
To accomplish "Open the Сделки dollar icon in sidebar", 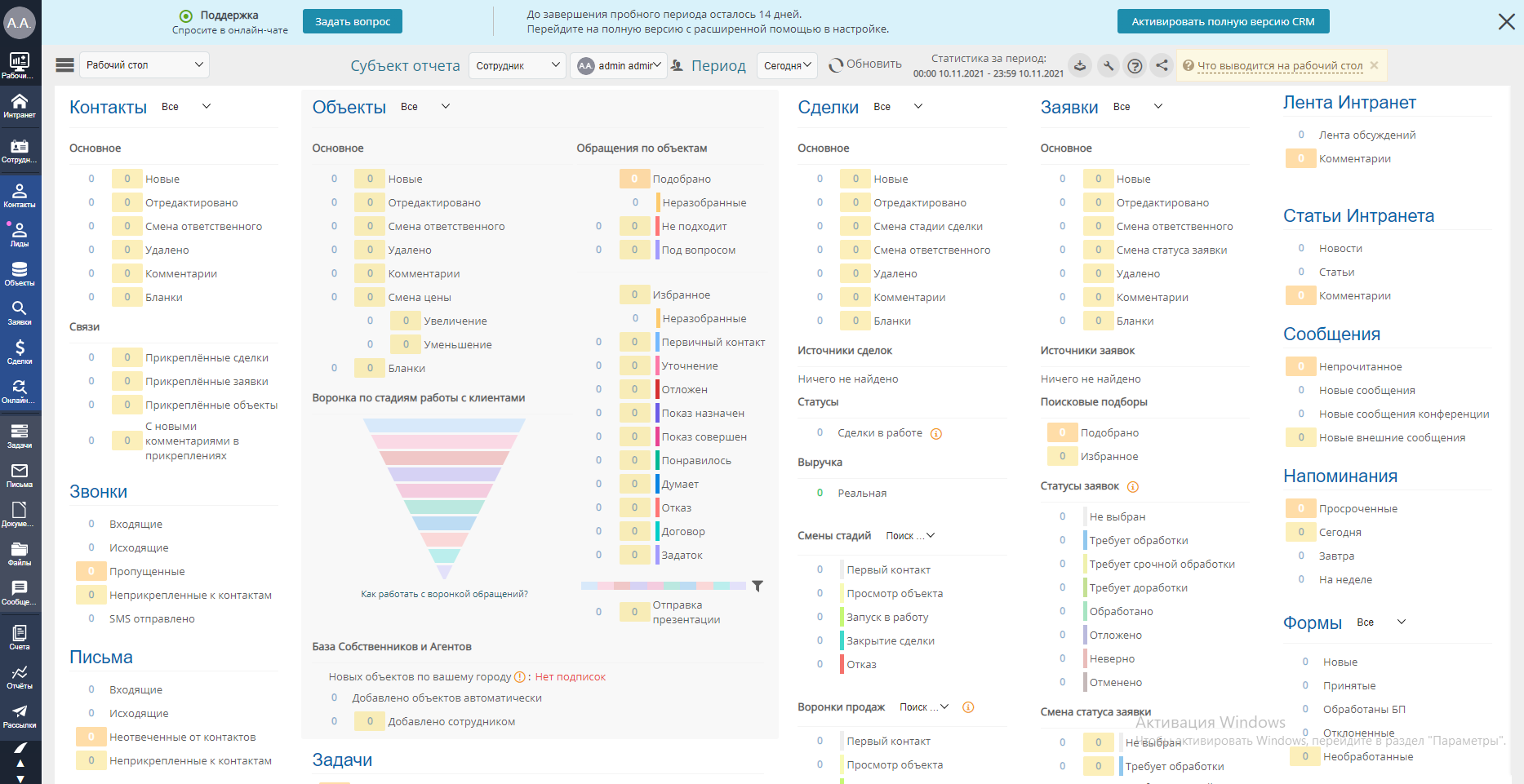I will tap(20, 352).
